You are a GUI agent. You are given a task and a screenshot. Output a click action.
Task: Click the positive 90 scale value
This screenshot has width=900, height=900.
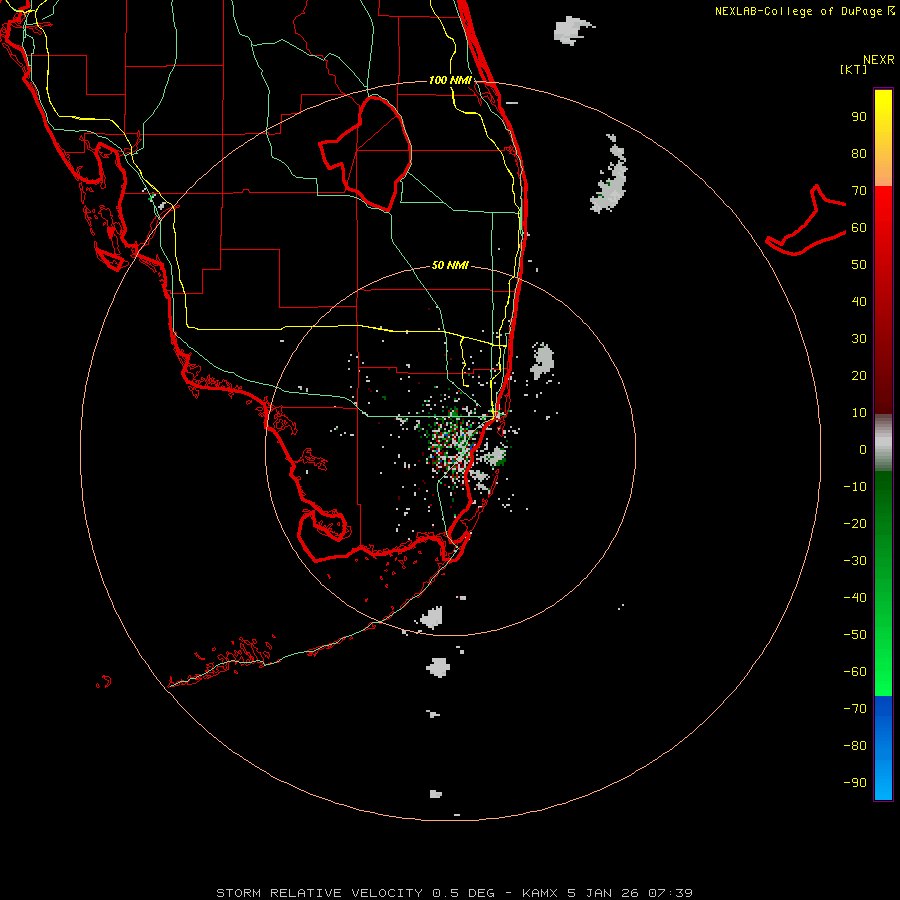(859, 117)
